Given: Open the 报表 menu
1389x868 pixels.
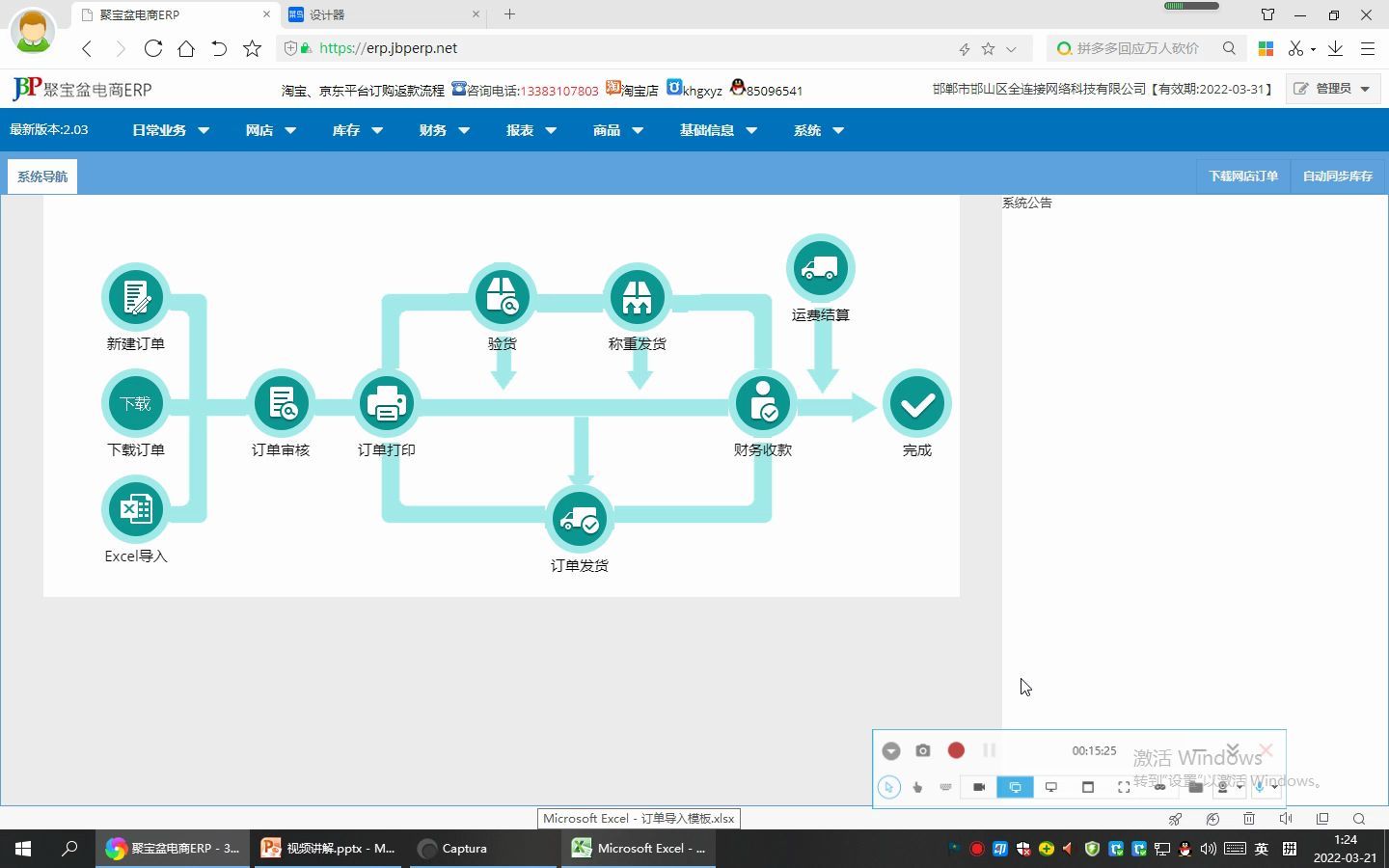Looking at the screenshot, I should click(530, 130).
